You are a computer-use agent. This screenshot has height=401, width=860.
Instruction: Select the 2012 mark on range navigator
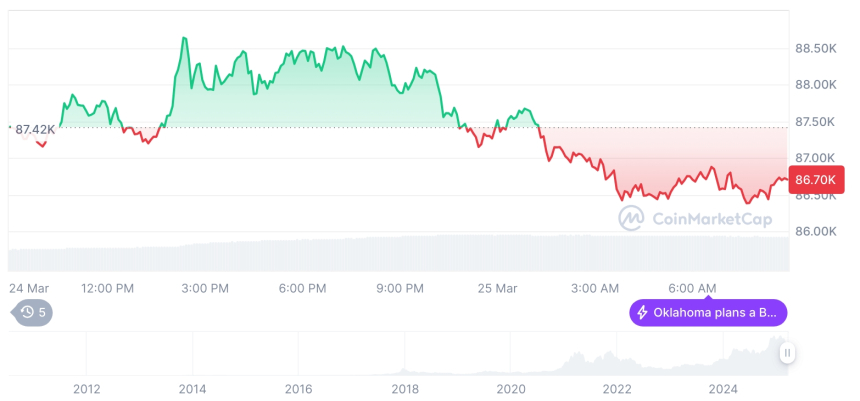pyautogui.click(x=86, y=389)
